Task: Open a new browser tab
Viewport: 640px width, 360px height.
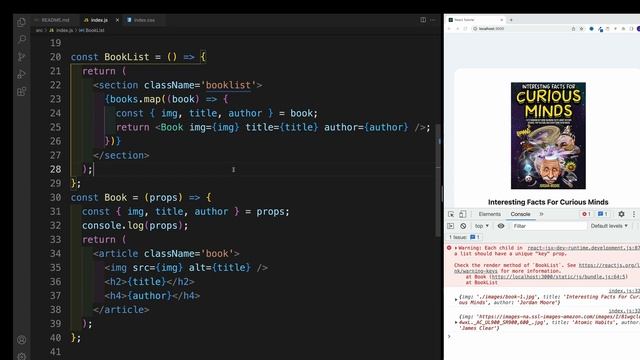Action: tap(511, 20)
